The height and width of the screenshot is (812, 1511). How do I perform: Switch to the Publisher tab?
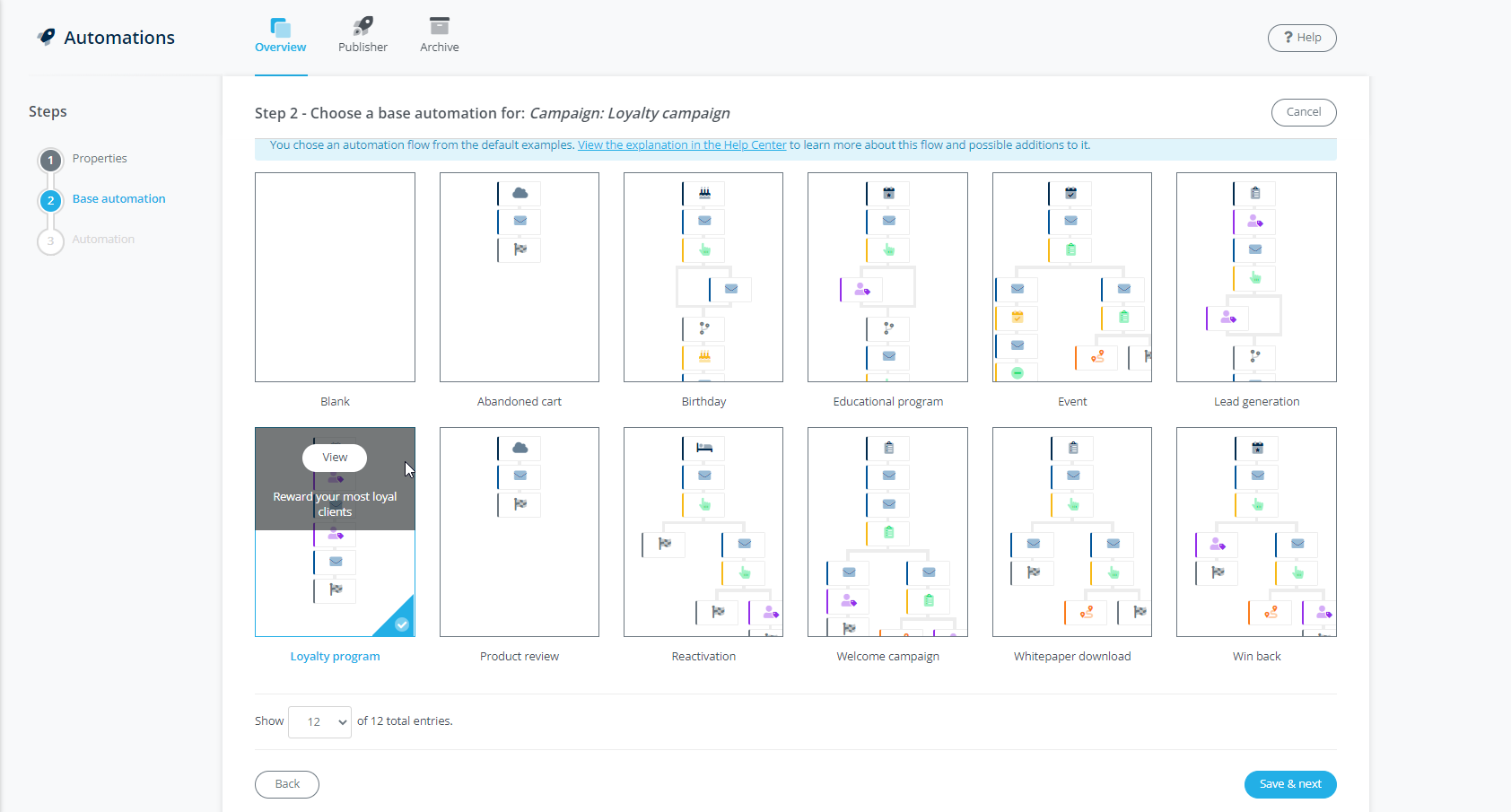click(362, 36)
